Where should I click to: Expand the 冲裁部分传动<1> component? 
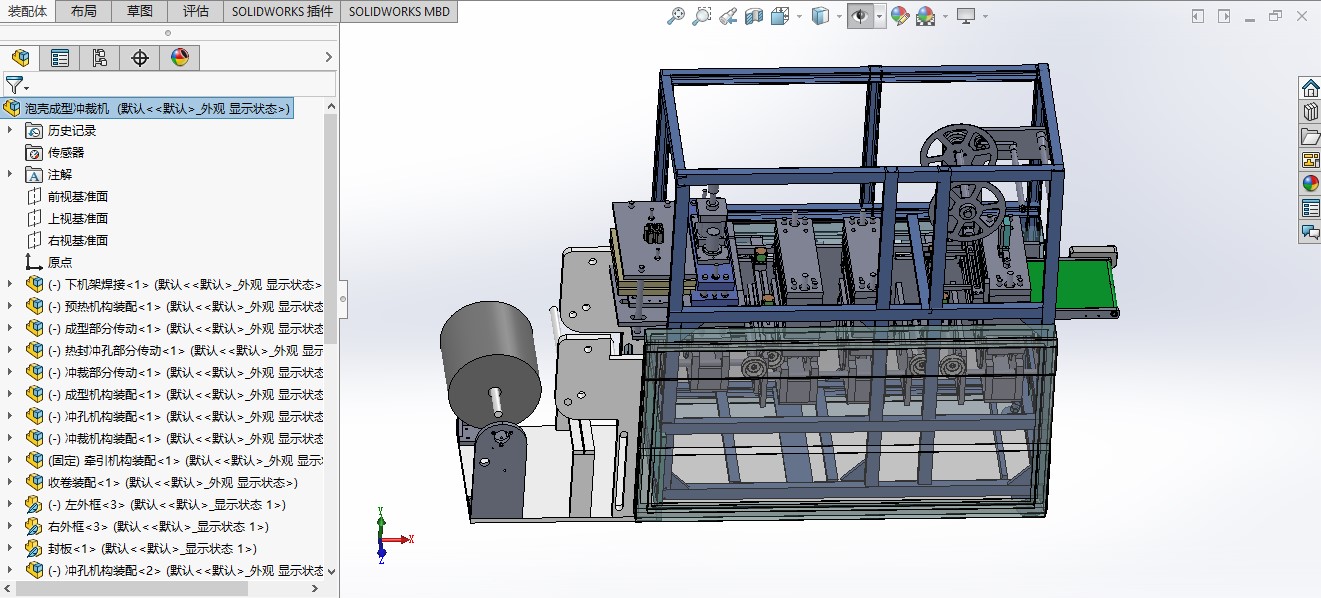point(10,372)
